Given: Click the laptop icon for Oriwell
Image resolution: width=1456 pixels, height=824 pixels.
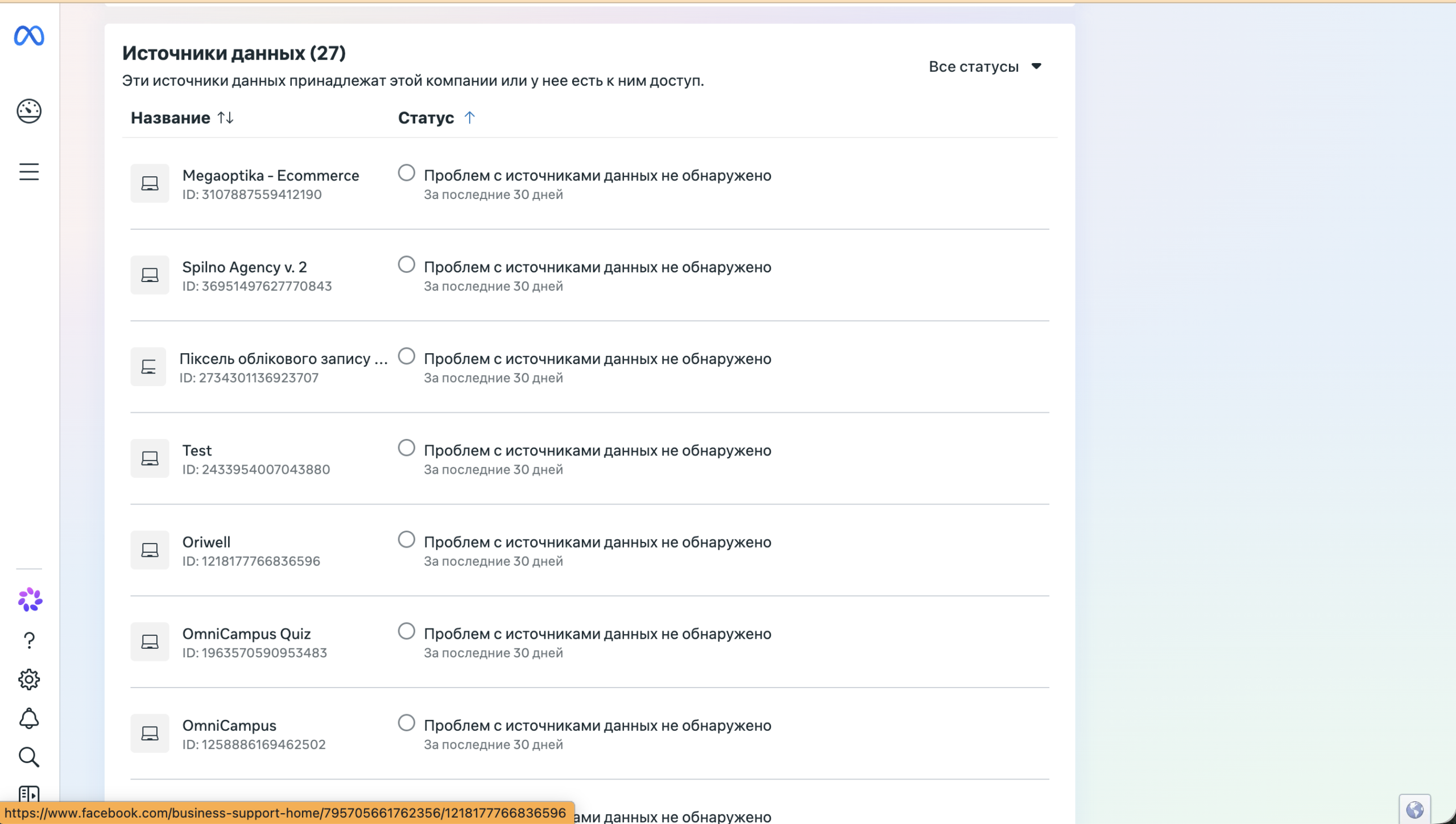Looking at the screenshot, I should coord(150,550).
